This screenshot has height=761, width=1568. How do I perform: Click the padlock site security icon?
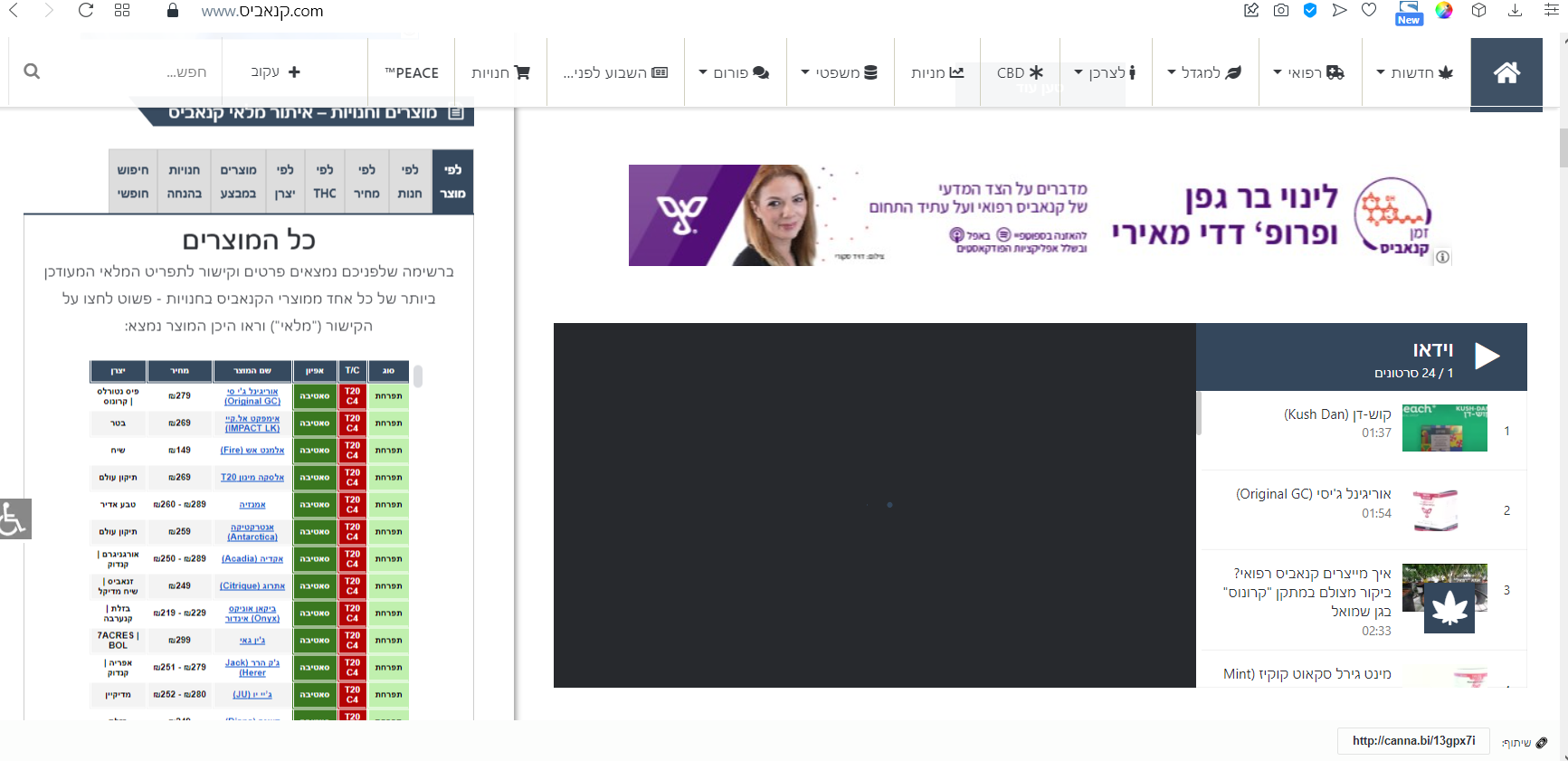[x=173, y=11]
